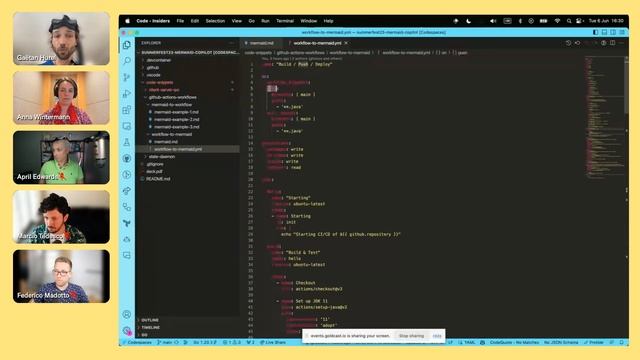This screenshot has height=360, width=640.
Task: Click Live Share in the status bar
Action: tap(273, 342)
